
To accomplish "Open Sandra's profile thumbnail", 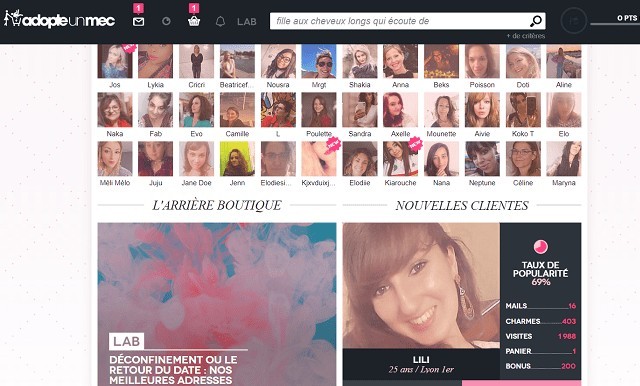I will coord(360,110).
